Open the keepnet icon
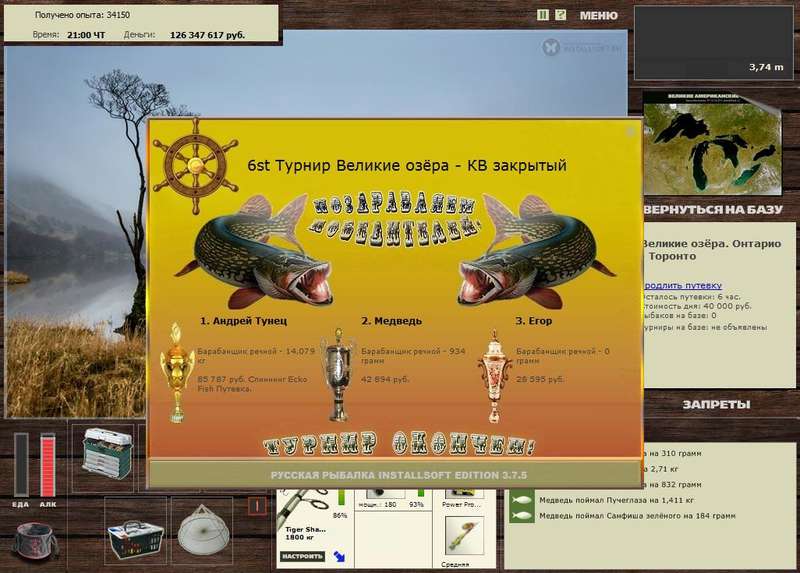The height and width of the screenshot is (573, 800). click(x=203, y=531)
